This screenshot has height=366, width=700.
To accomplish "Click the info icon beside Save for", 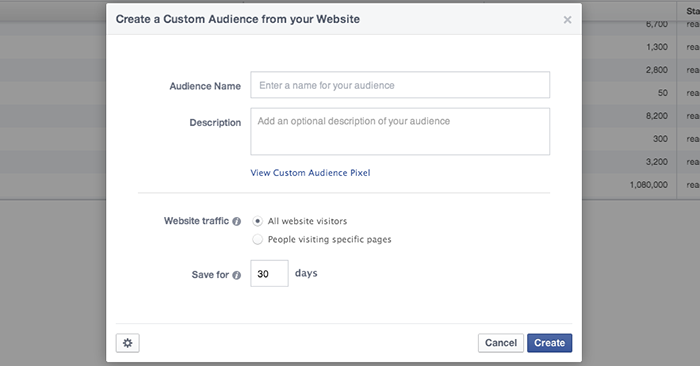I will pos(237,275).
